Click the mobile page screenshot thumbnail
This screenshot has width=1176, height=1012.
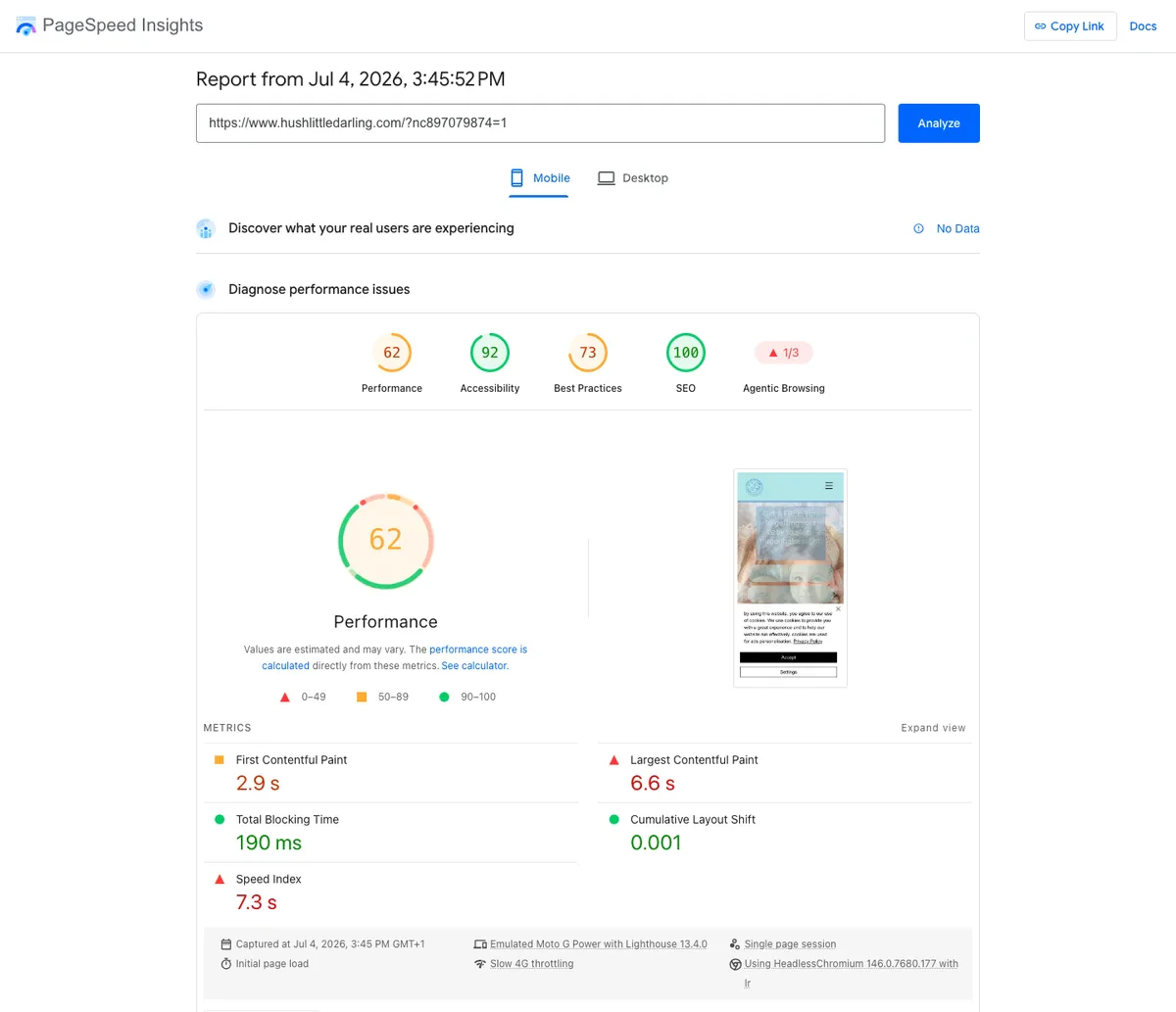pos(790,577)
